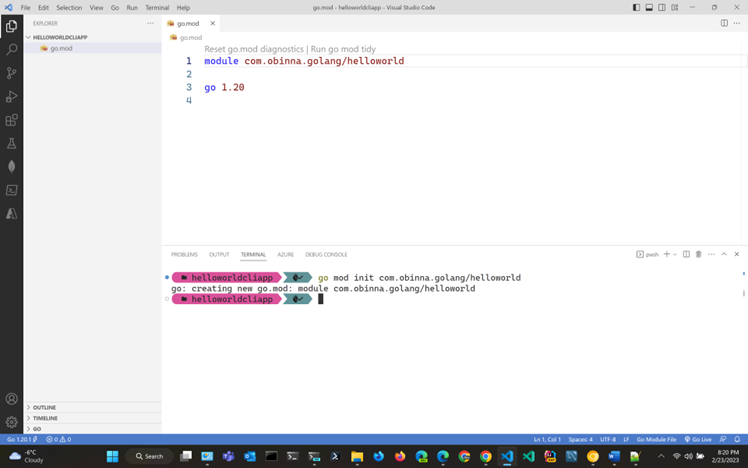Open notifications bell in status bar
Screen dimensions: 748x468
point(737,439)
